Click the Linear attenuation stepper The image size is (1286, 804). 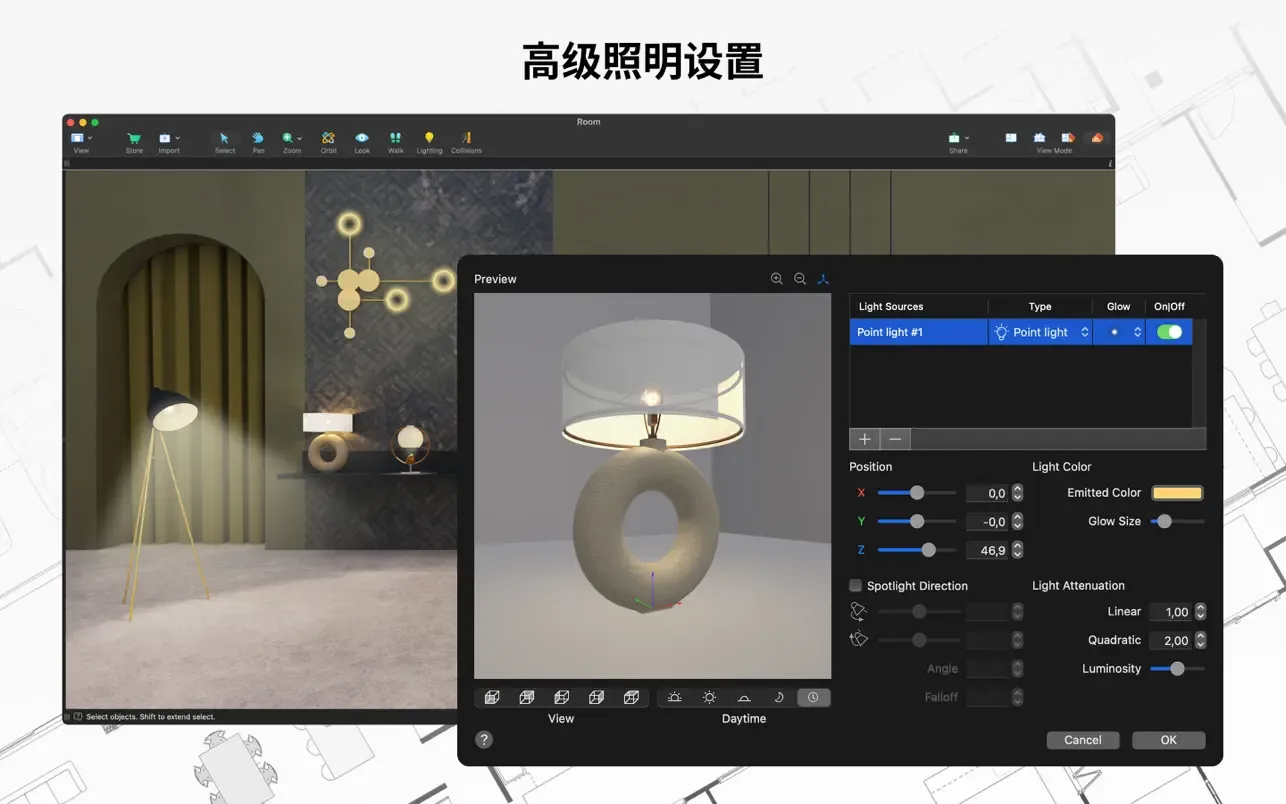pos(1201,612)
